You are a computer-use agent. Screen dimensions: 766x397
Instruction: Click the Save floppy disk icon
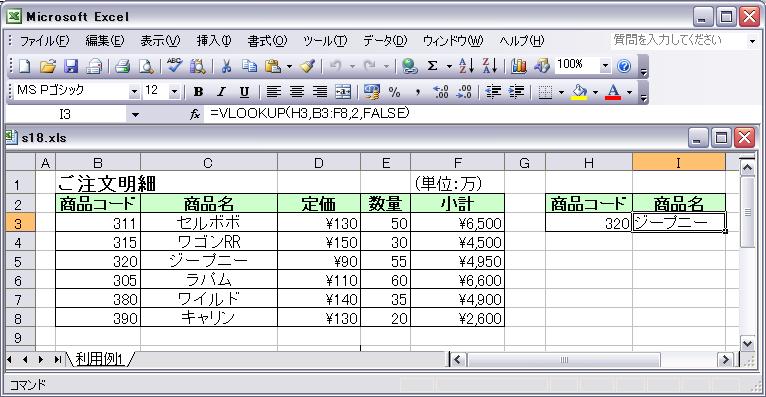pos(71,66)
